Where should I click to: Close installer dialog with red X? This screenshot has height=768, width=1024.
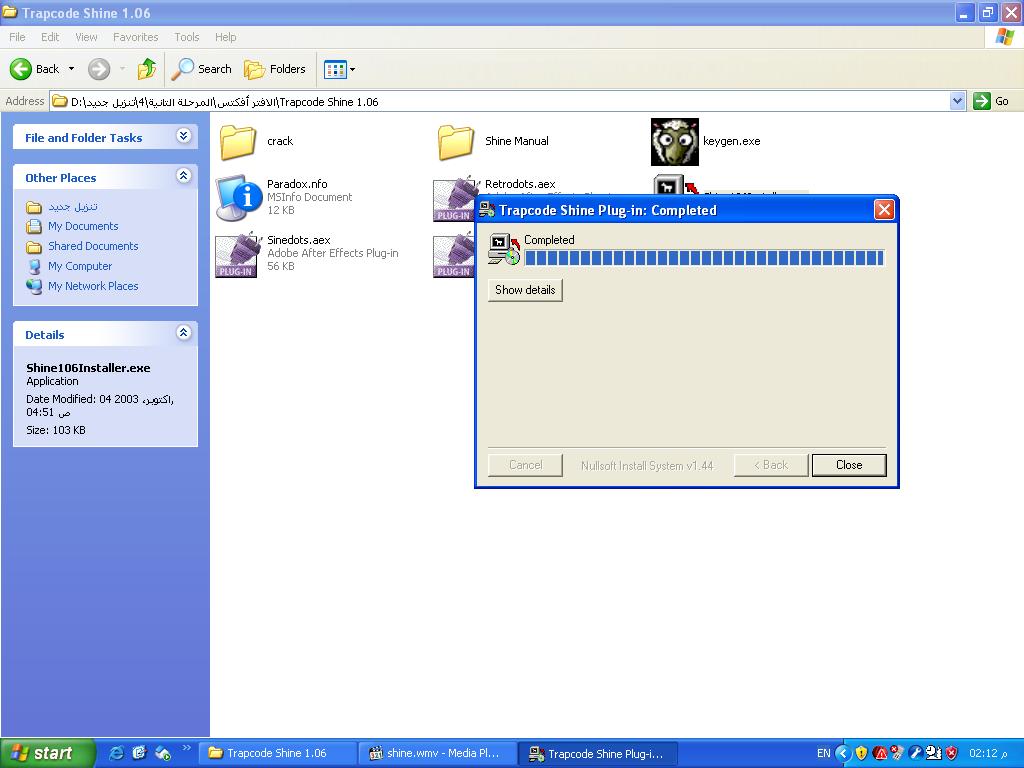[x=884, y=210]
